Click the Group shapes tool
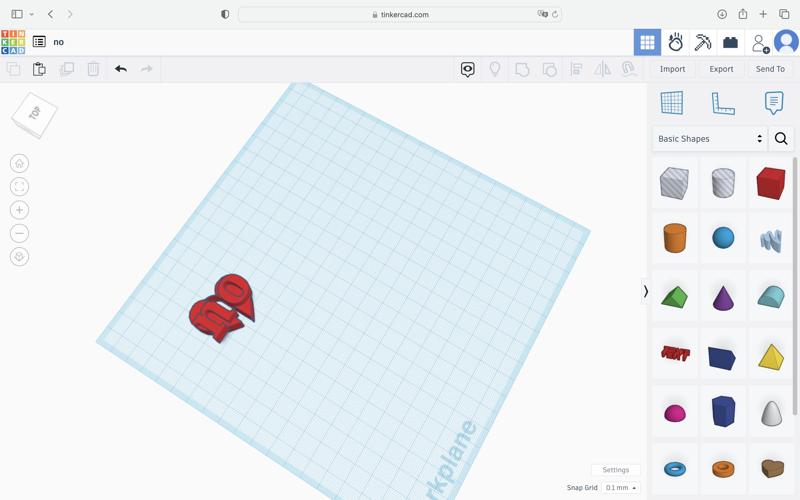 pyautogui.click(x=522, y=69)
